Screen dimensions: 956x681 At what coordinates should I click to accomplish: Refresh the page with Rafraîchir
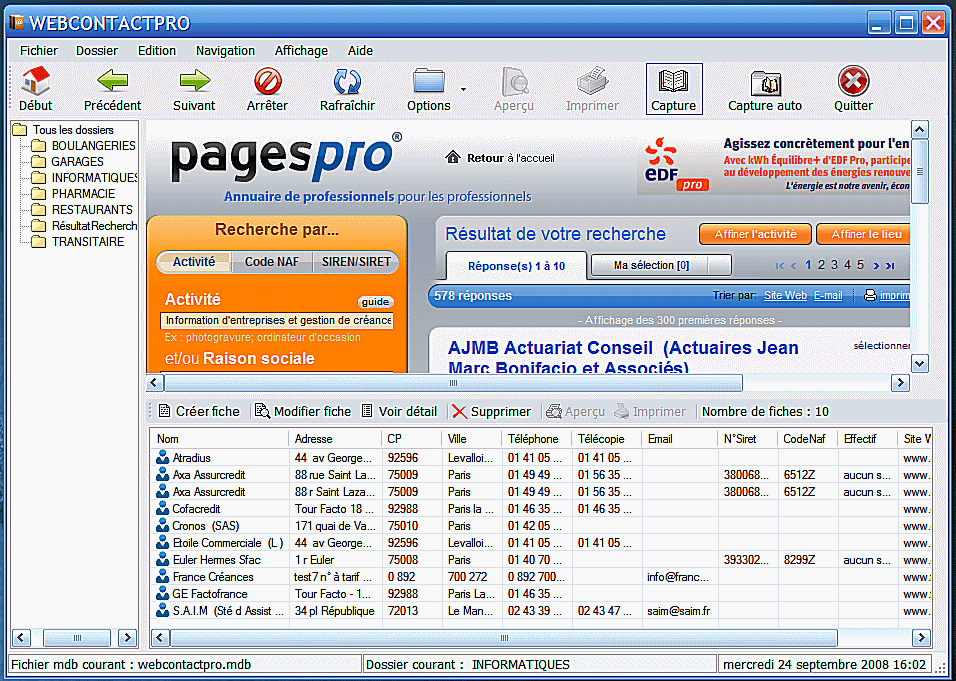click(347, 82)
